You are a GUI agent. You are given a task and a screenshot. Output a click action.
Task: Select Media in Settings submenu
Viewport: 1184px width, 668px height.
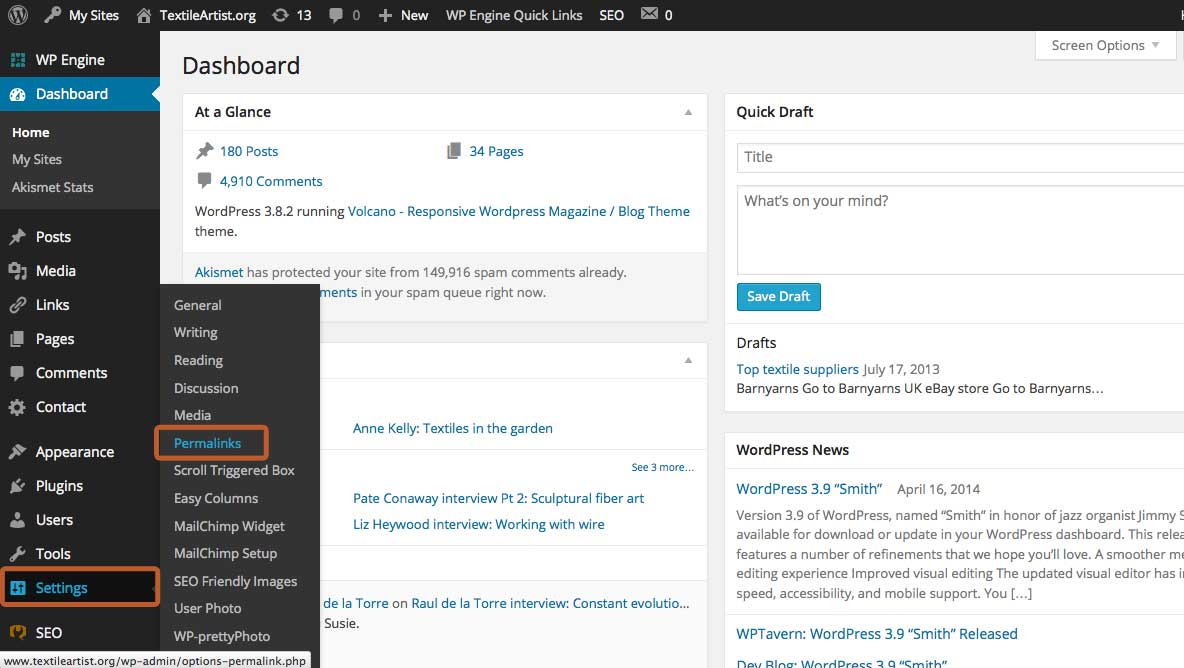point(193,415)
